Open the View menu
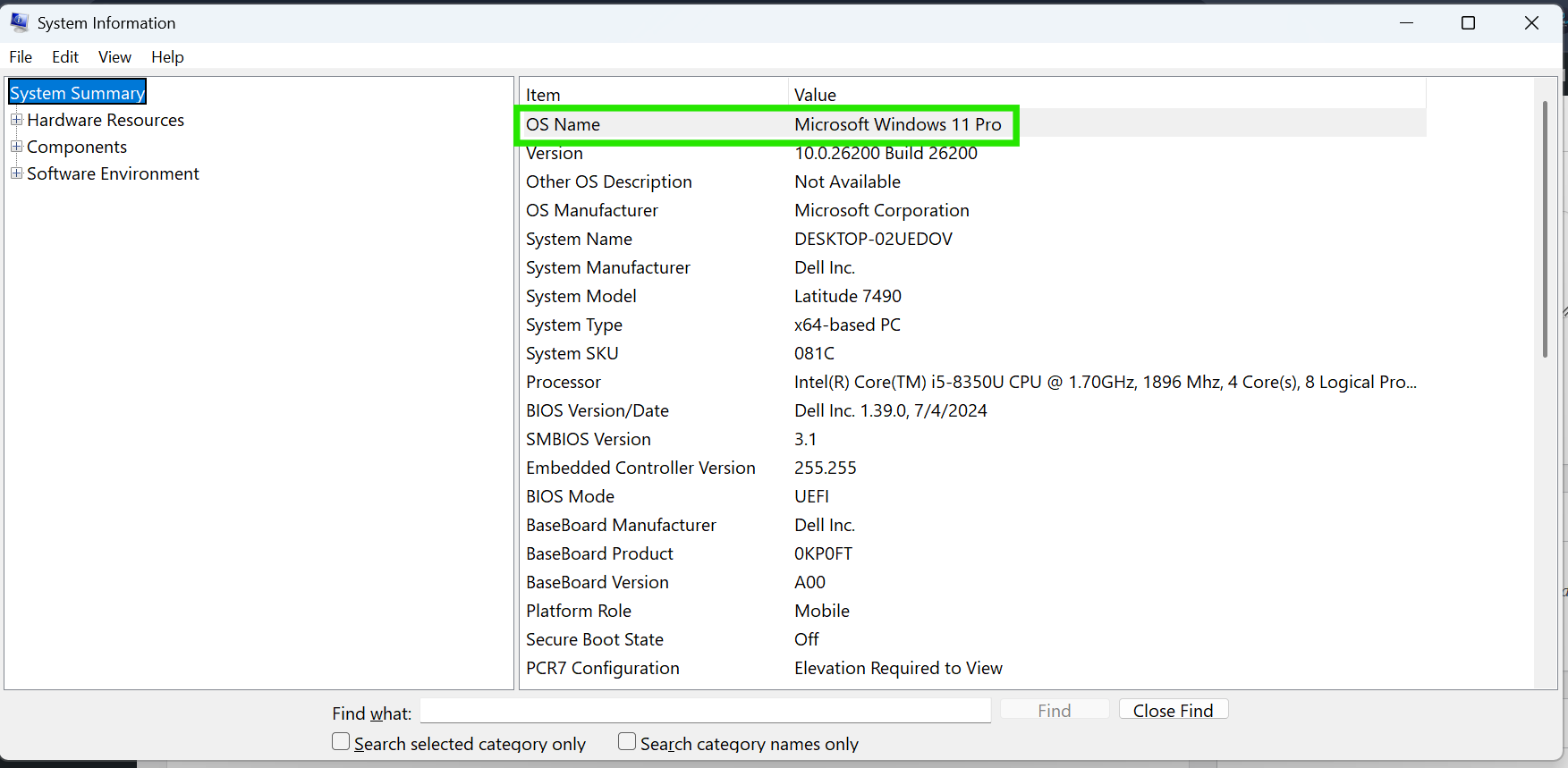The height and width of the screenshot is (768, 1568). 114,57
